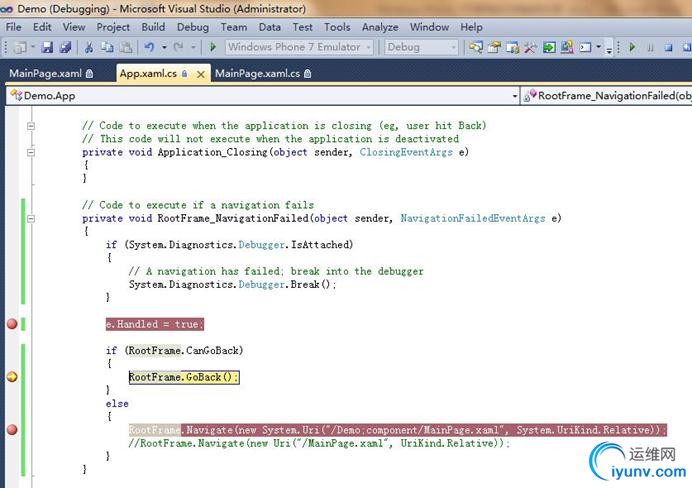Image resolution: width=692 pixels, height=488 pixels.
Task: Click yellow arrow marker at RootFrame.GoBack line
Action: (x=12, y=377)
